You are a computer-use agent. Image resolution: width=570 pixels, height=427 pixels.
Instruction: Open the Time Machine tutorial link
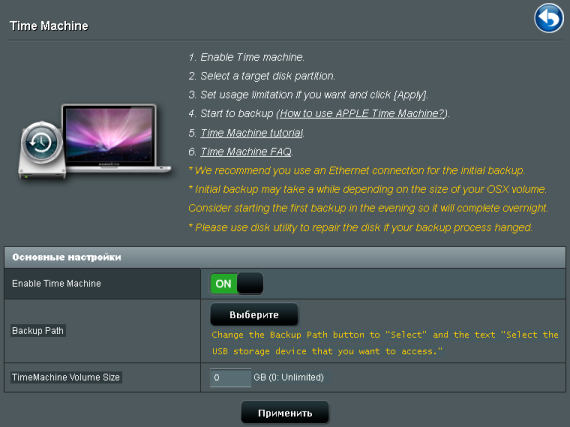[x=252, y=133]
